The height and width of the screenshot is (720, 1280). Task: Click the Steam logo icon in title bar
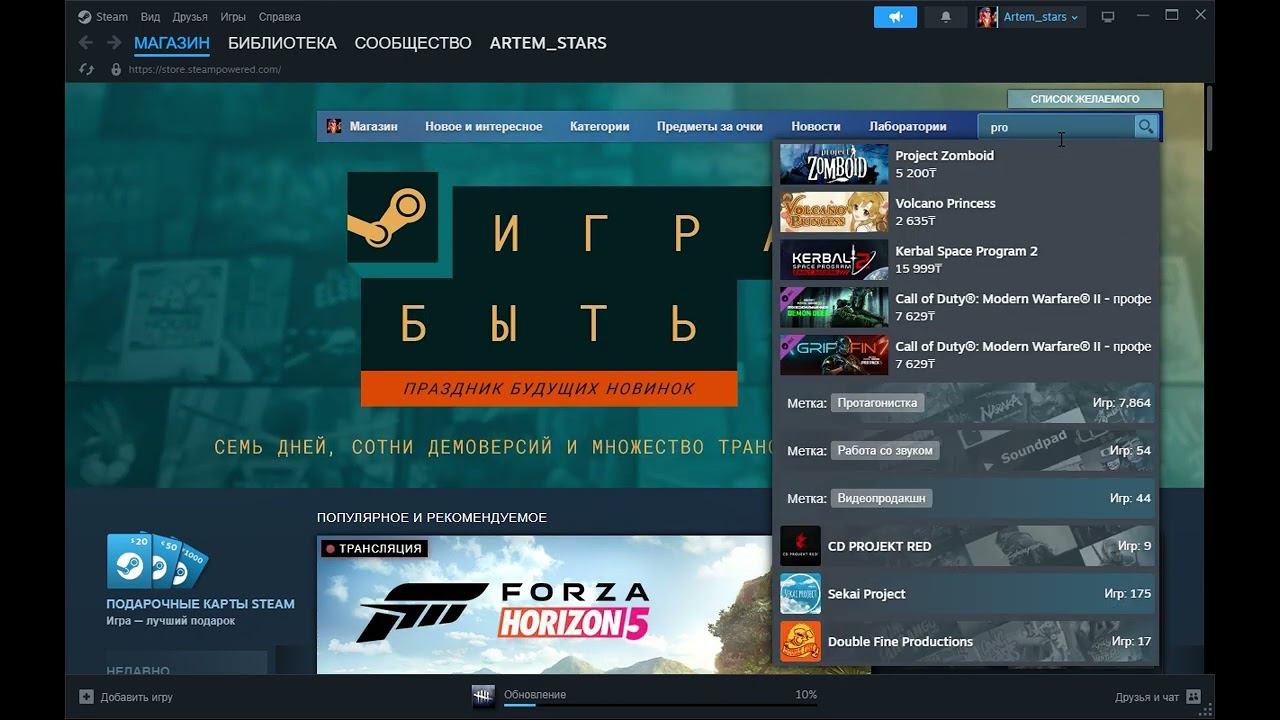85,17
